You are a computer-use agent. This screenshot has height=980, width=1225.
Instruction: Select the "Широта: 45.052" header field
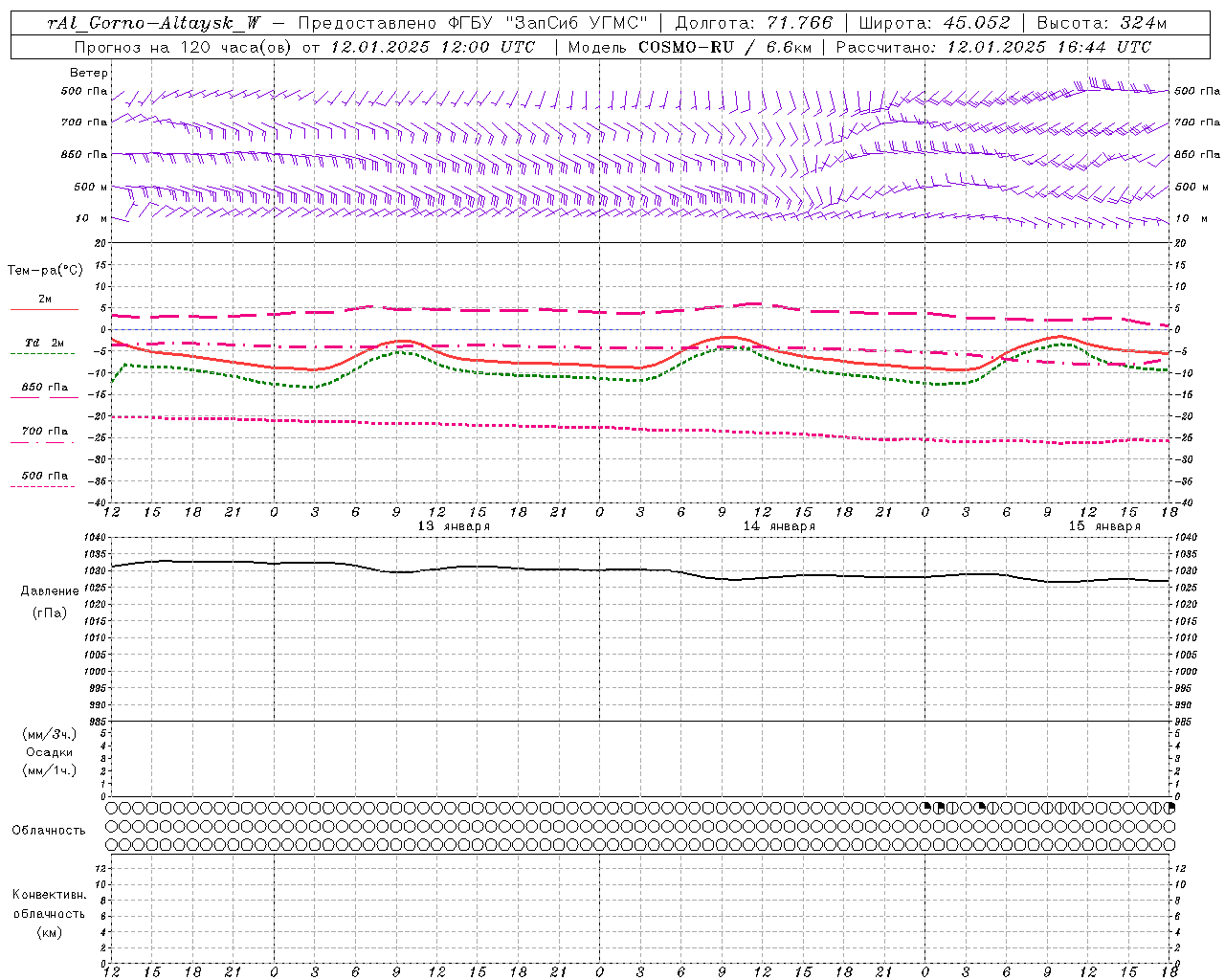click(x=935, y=23)
